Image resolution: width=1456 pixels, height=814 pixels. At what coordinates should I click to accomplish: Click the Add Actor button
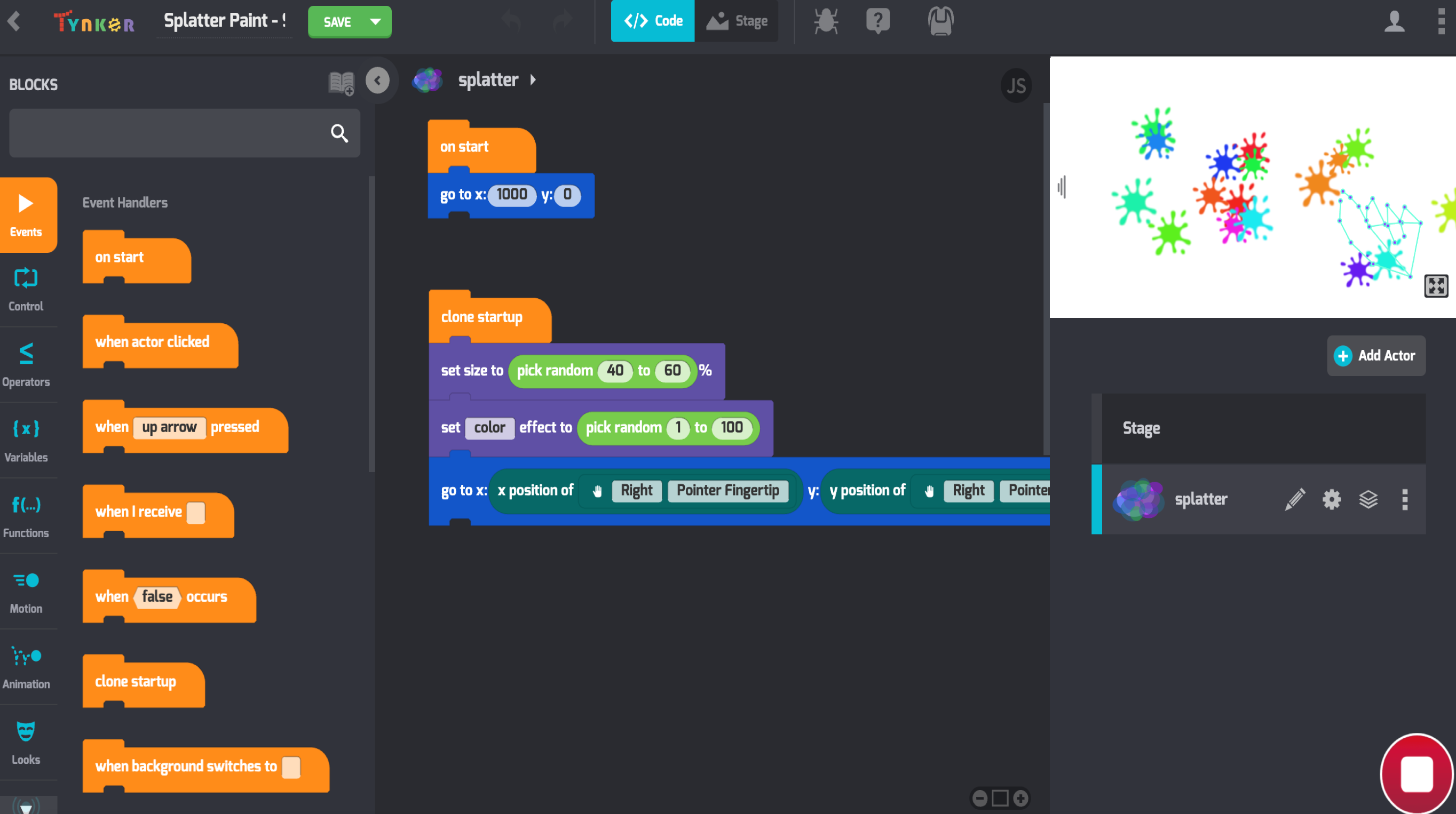(1376, 355)
